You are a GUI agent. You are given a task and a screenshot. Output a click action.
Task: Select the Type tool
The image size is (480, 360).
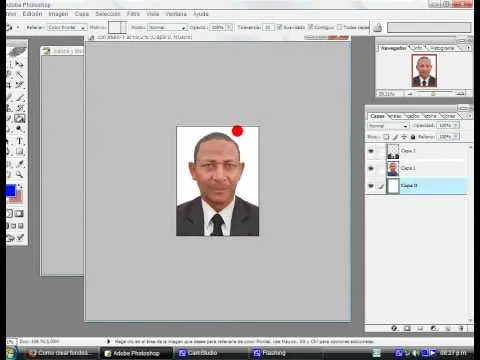point(20,141)
